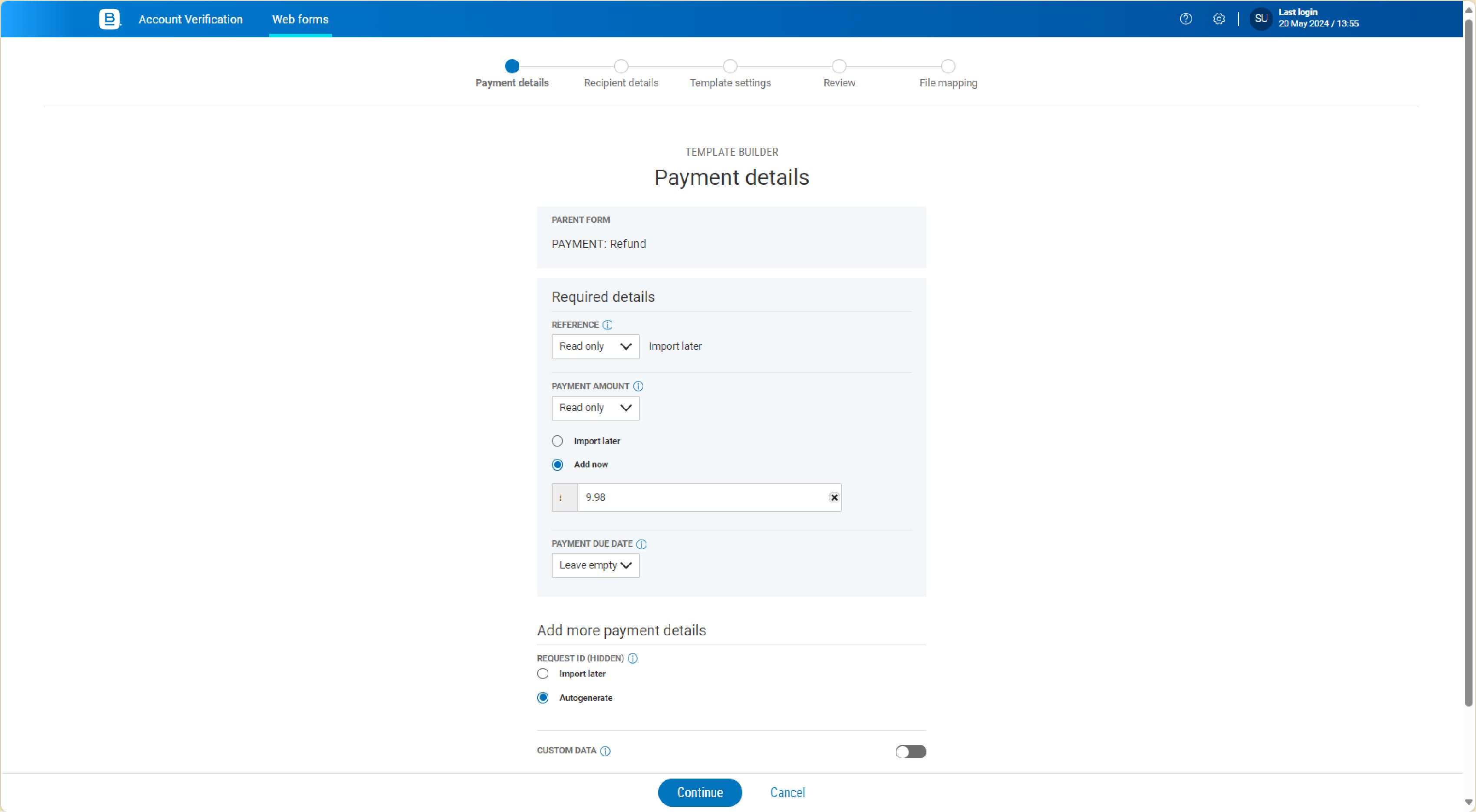Viewport: 1476px width, 812px height.
Task: Open the settings gear icon
Action: 1219,19
